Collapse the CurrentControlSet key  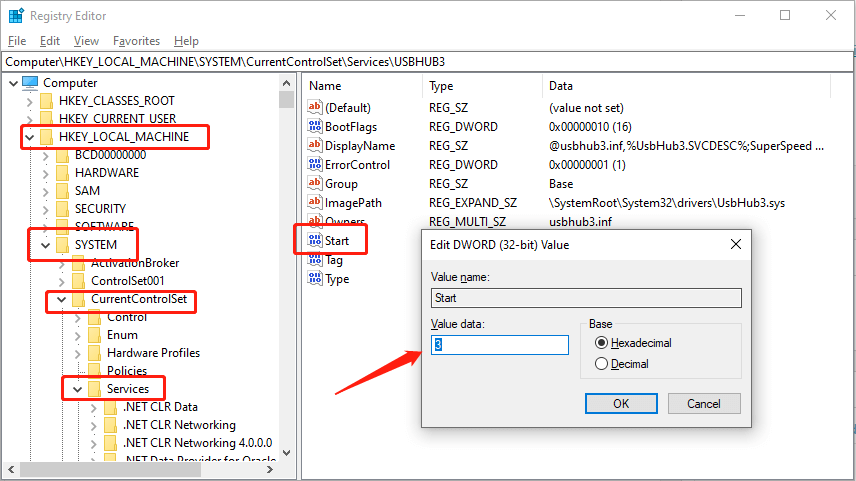point(61,299)
